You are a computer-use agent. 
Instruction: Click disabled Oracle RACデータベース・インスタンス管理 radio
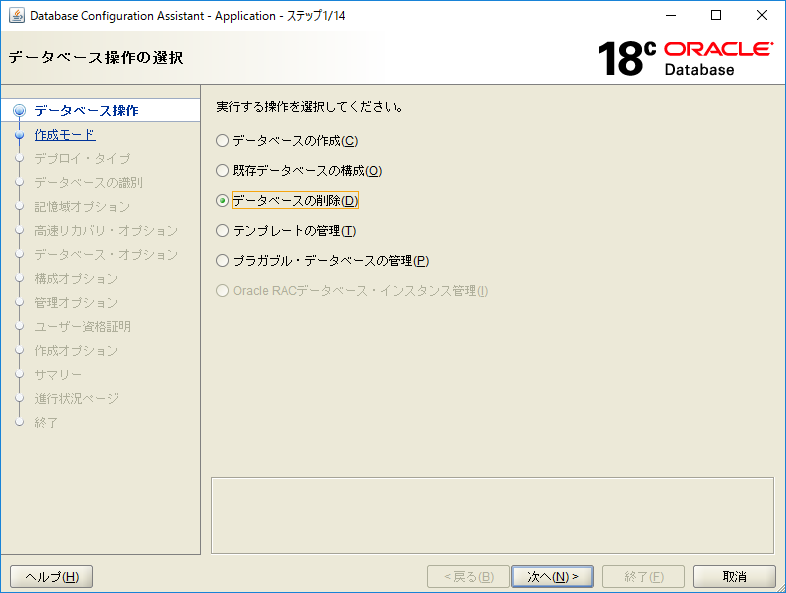(x=223, y=291)
